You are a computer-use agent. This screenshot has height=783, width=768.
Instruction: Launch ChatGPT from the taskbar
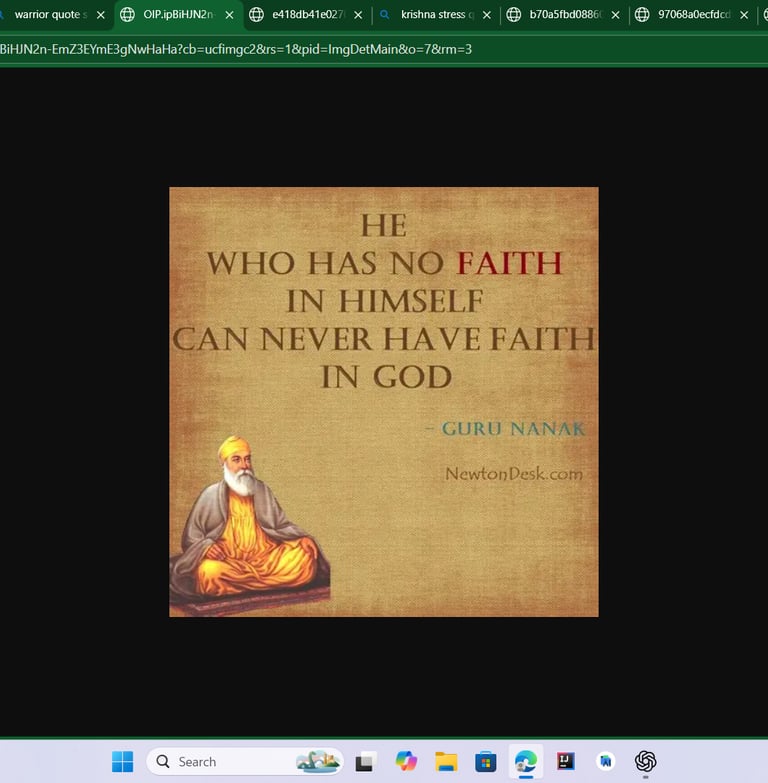[x=646, y=761]
